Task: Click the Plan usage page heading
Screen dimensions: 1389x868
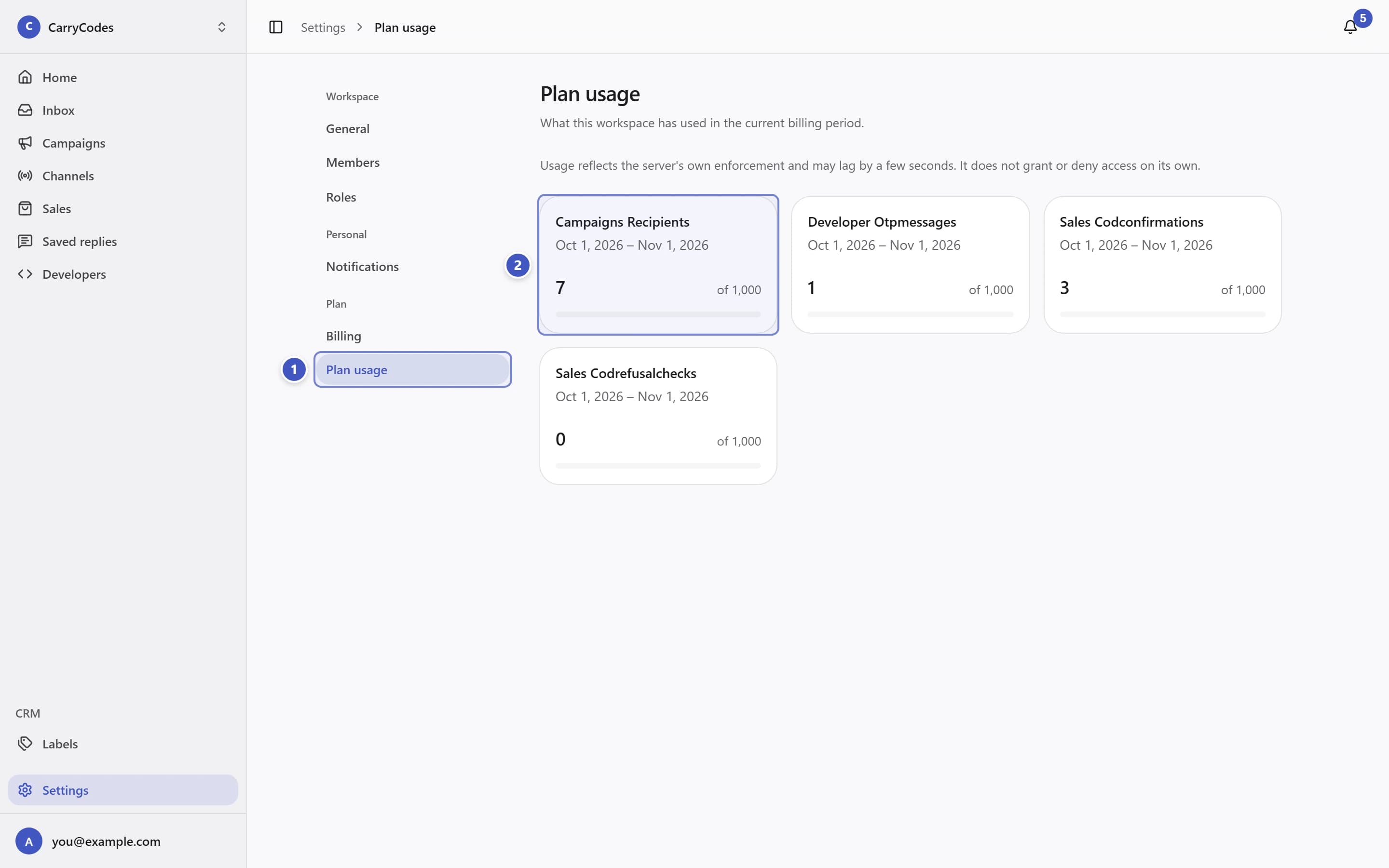Action: pyautogui.click(x=590, y=94)
